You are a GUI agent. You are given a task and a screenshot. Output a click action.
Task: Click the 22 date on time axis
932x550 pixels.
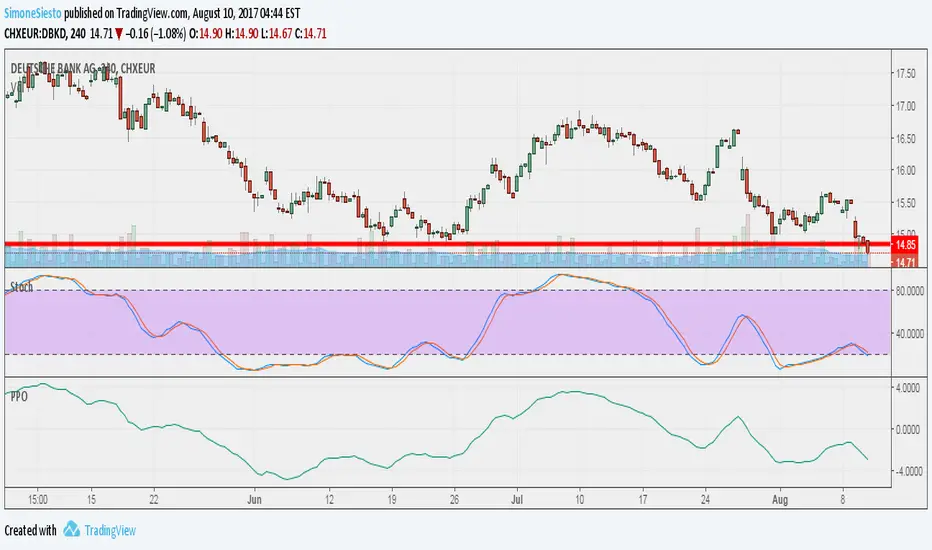pyautogui.click(x=154, y=499)
